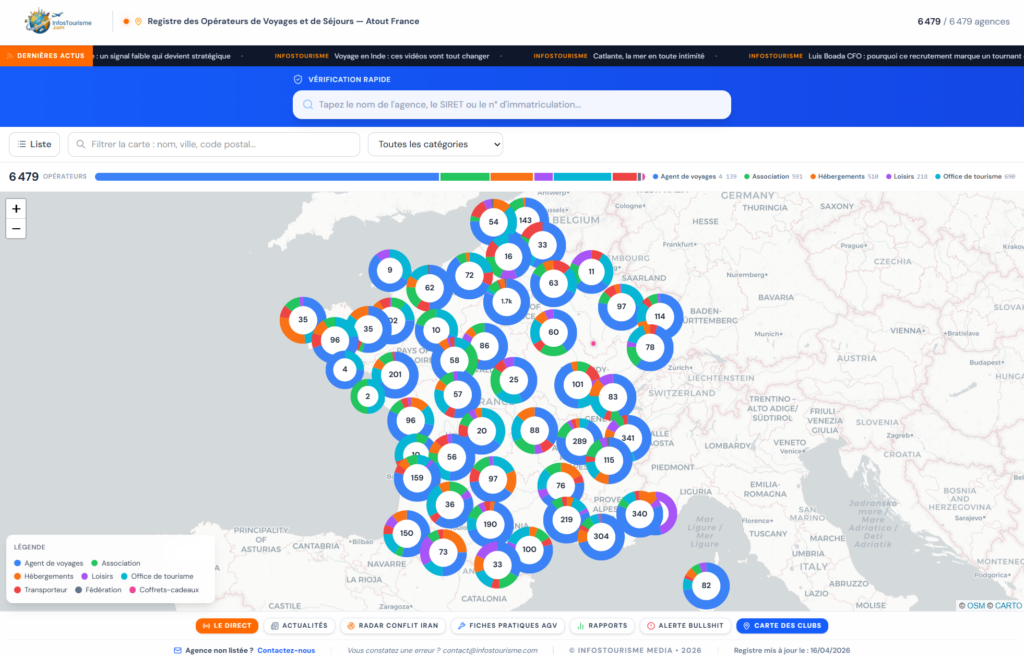1024x657 pixels.
Task: Click the blue segment of the operators bar
Action: (x=267, y=177)
